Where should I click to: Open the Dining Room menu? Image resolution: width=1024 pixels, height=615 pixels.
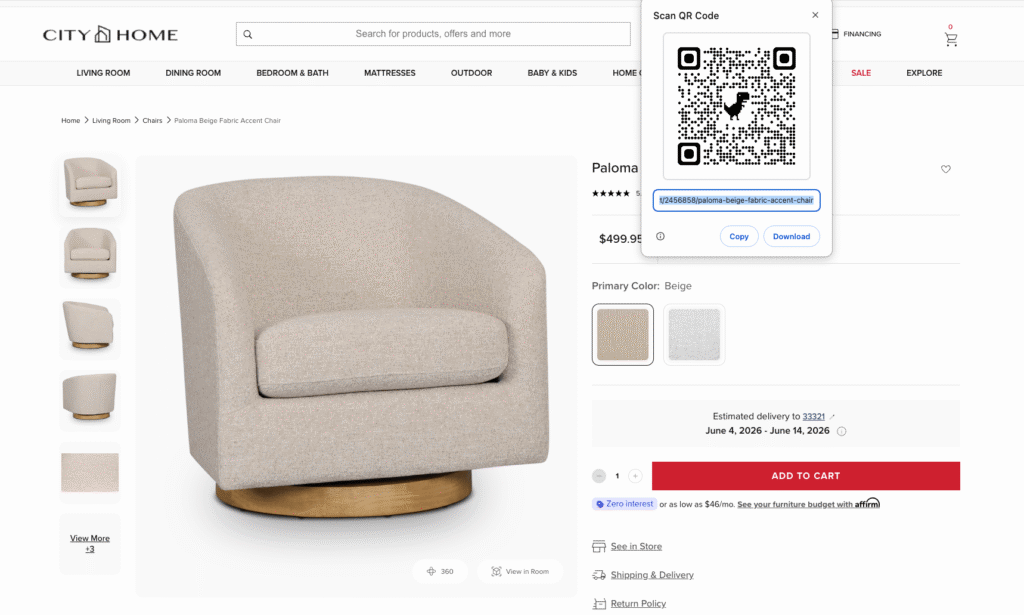(193, 73)
